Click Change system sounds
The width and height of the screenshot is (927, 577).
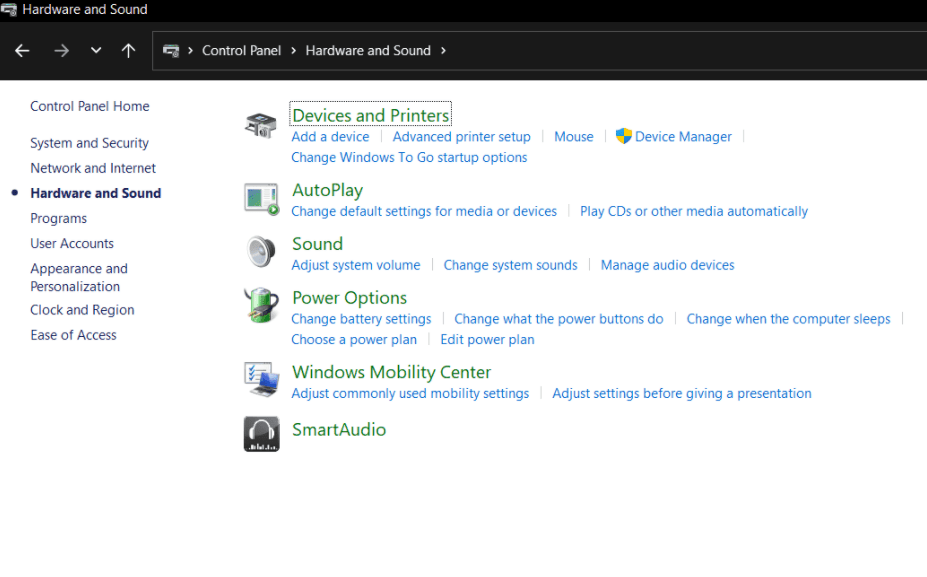[510, 265]
